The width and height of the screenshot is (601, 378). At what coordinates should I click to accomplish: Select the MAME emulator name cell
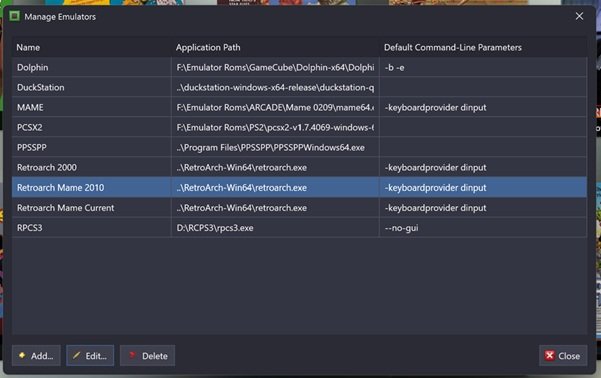pyautogui.click(x=92, y=107)
